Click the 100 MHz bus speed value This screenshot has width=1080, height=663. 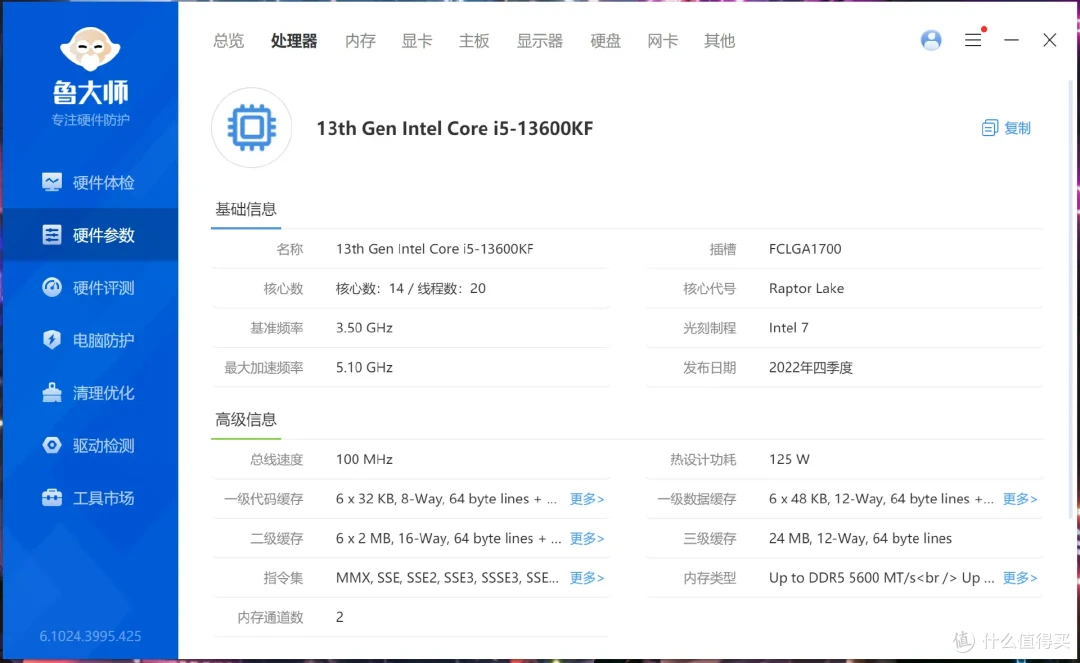coord(364,459)
